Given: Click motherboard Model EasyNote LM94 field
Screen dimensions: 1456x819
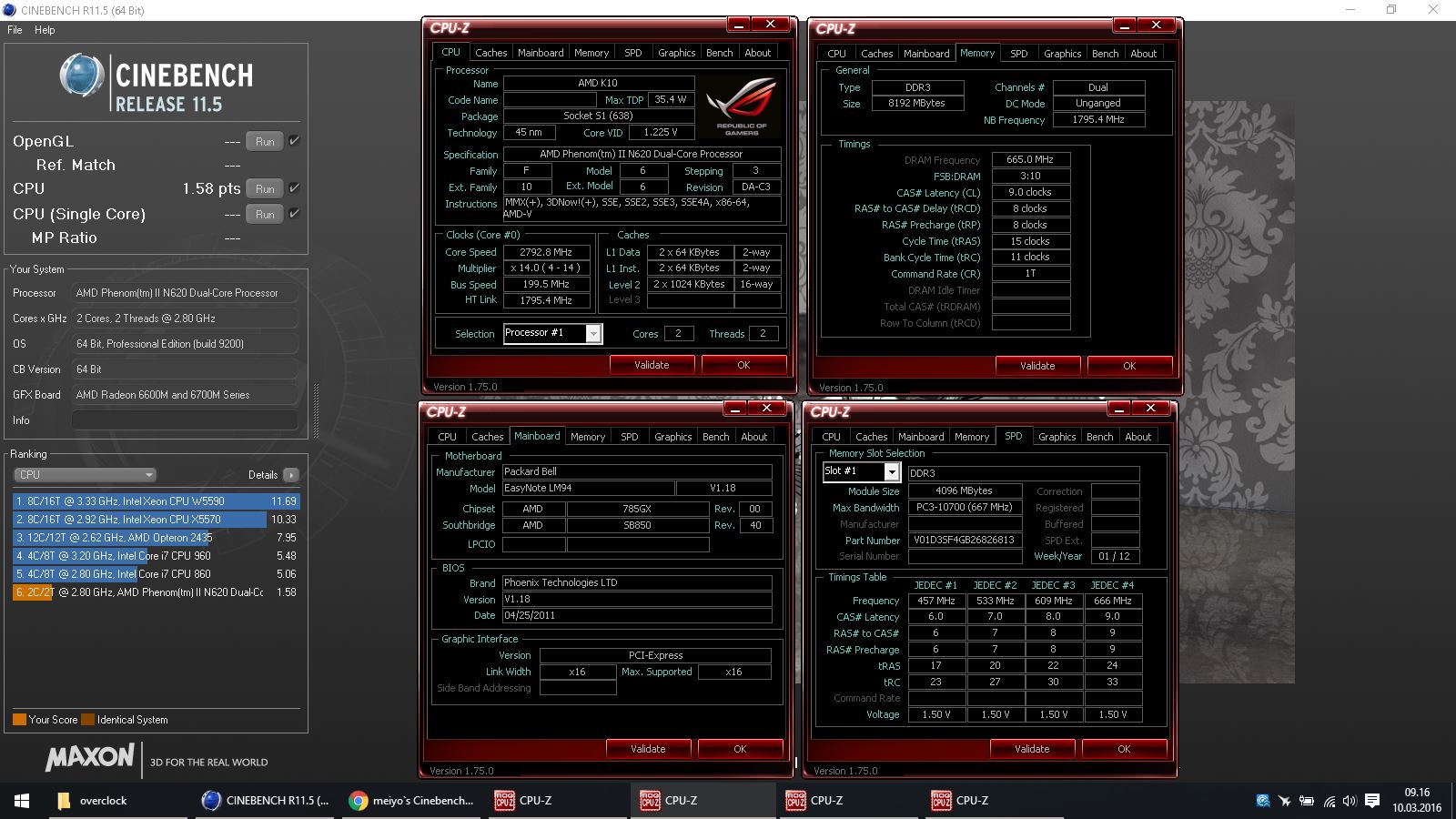Looking at the screenshot, I should click(x=588, y=488).
